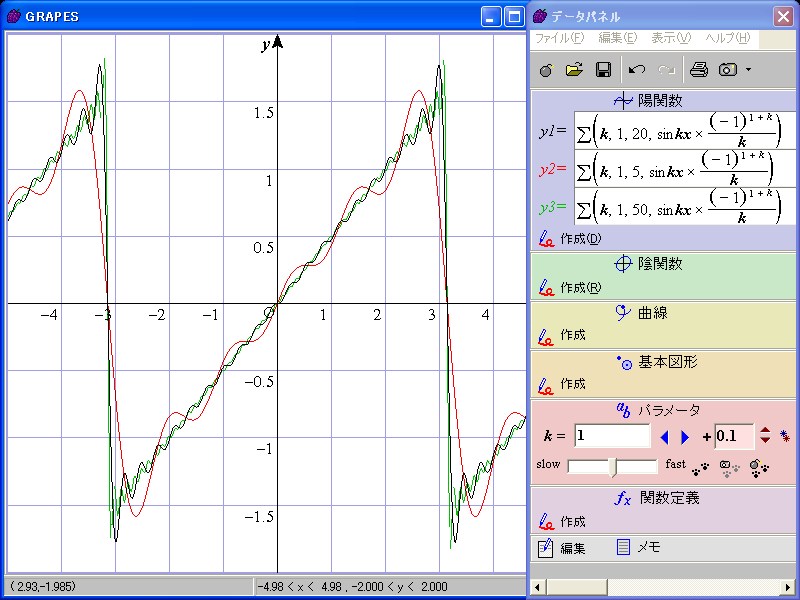Raise the 0.1 step size using up arrow
Viewport: 800px width, 600px height.
pos(765,432)
